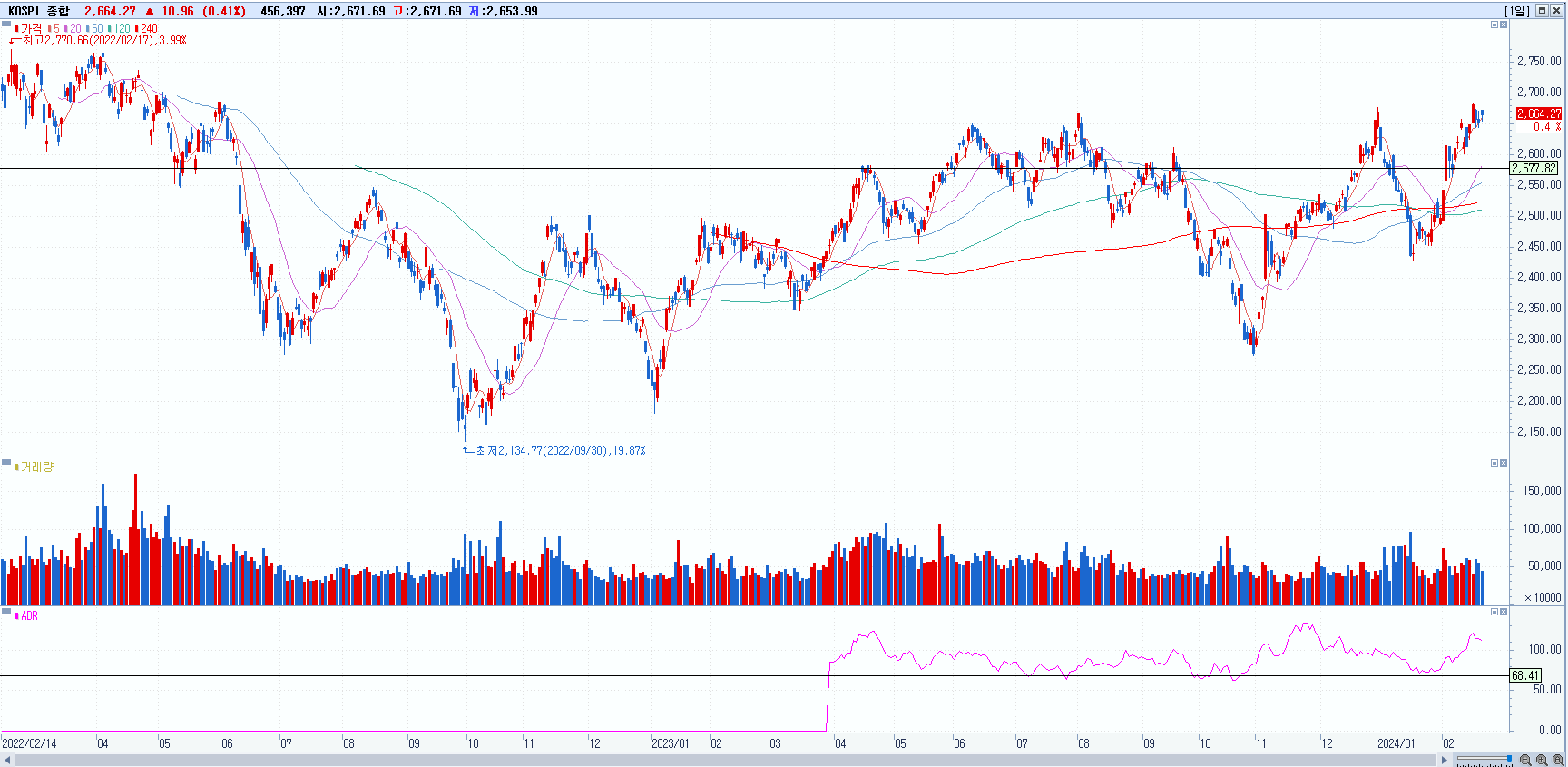Screen dimensions: 1568x767
Task: Click the ADR pane handle icon
Action: pos(6,612)
